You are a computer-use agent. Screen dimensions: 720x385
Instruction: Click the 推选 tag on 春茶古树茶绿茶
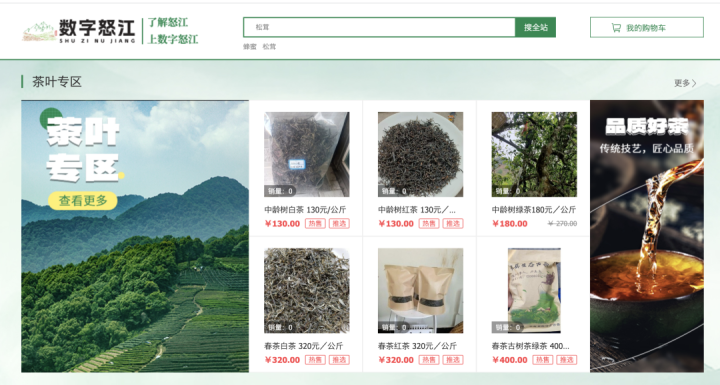click(x=567, y=360)
